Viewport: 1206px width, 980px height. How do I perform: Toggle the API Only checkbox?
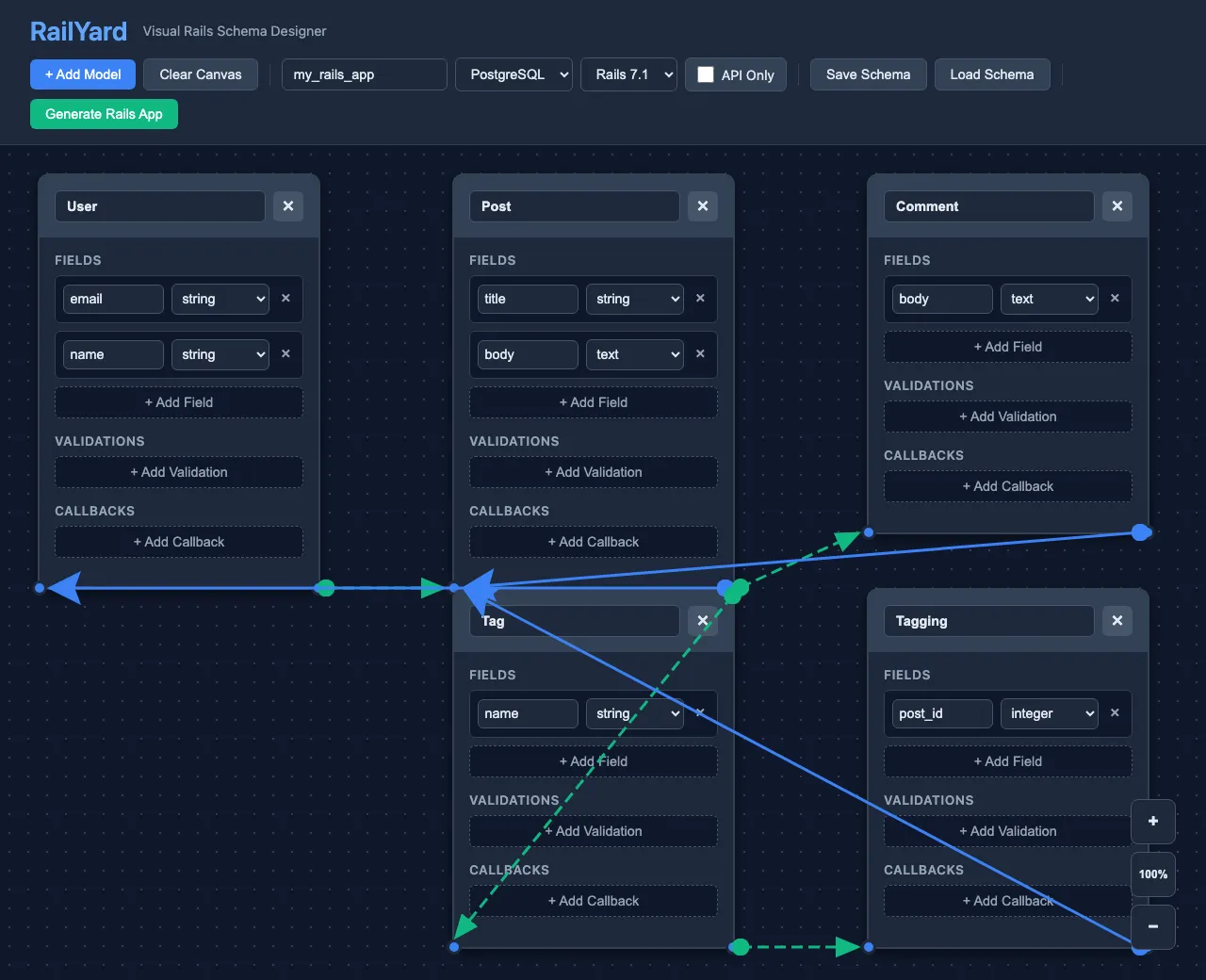point(706,74)
